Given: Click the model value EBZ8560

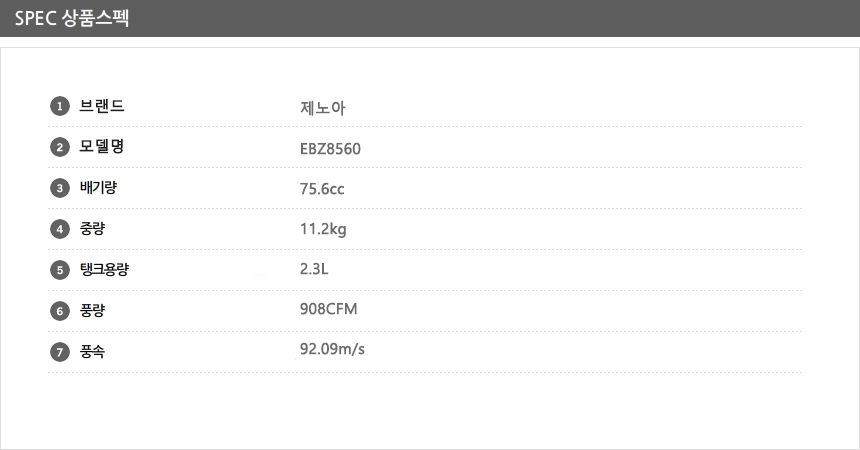Looking at the screenshot, I should point(330,149).
